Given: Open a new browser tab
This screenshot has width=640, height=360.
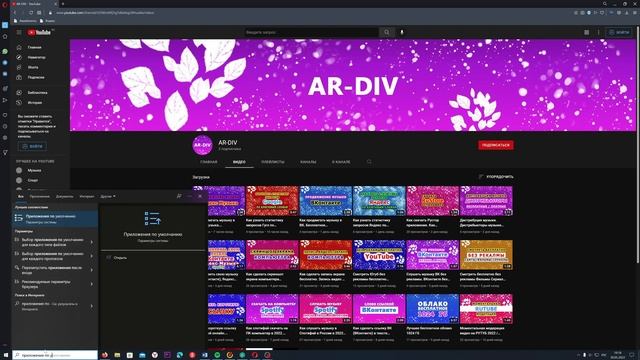Looking at the screenshot, I should coord(62,4).
